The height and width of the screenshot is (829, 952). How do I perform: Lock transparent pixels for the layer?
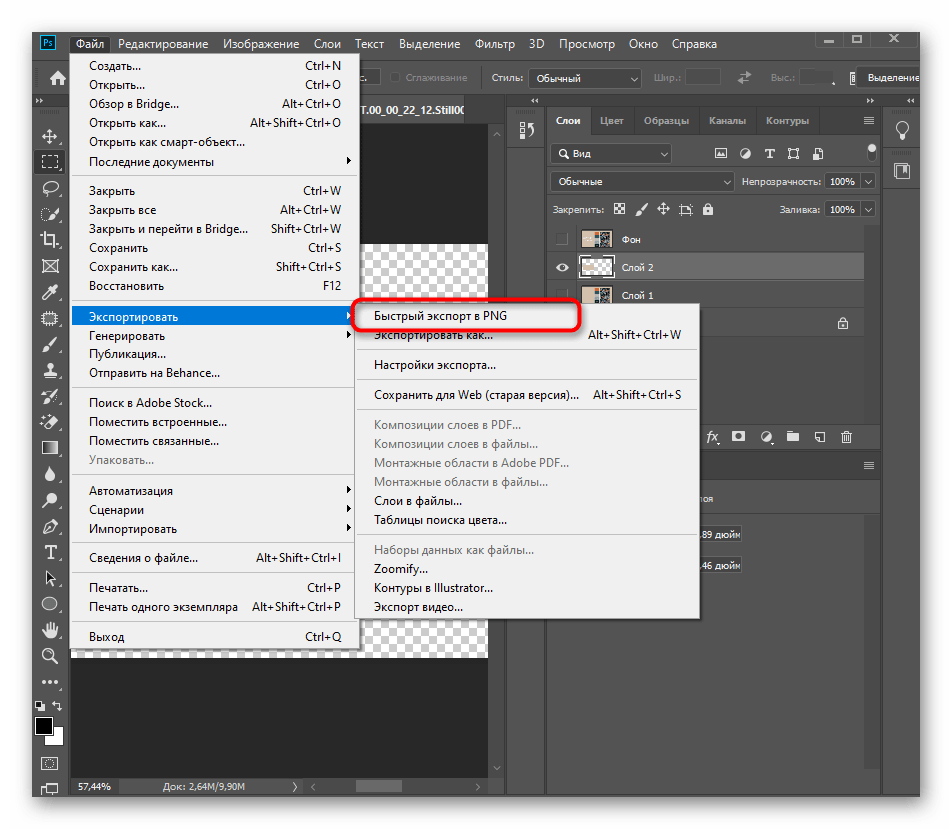619,209
